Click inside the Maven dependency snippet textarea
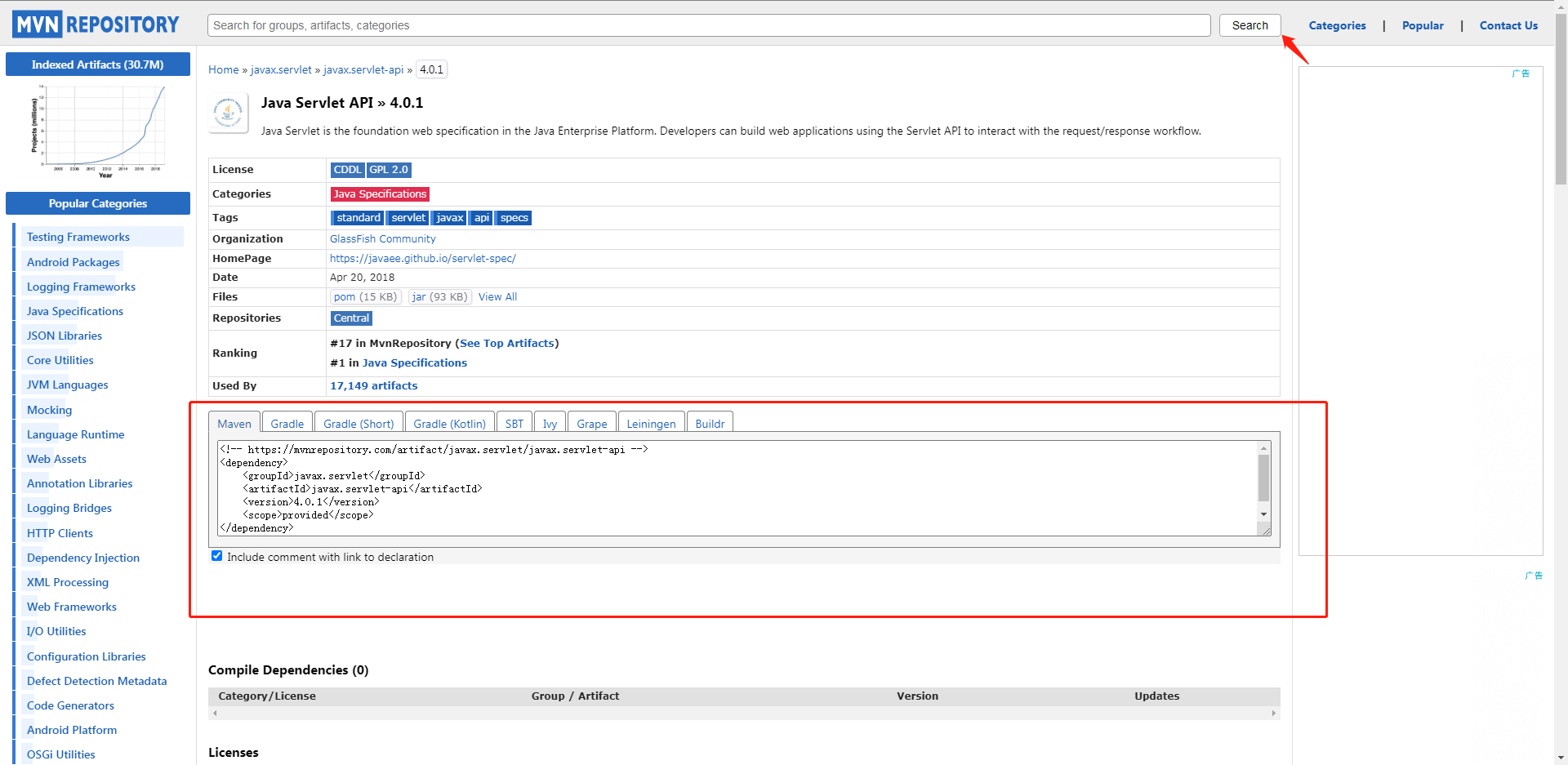The width and height of the screenshot is (1568, 765). coord(738,488)
